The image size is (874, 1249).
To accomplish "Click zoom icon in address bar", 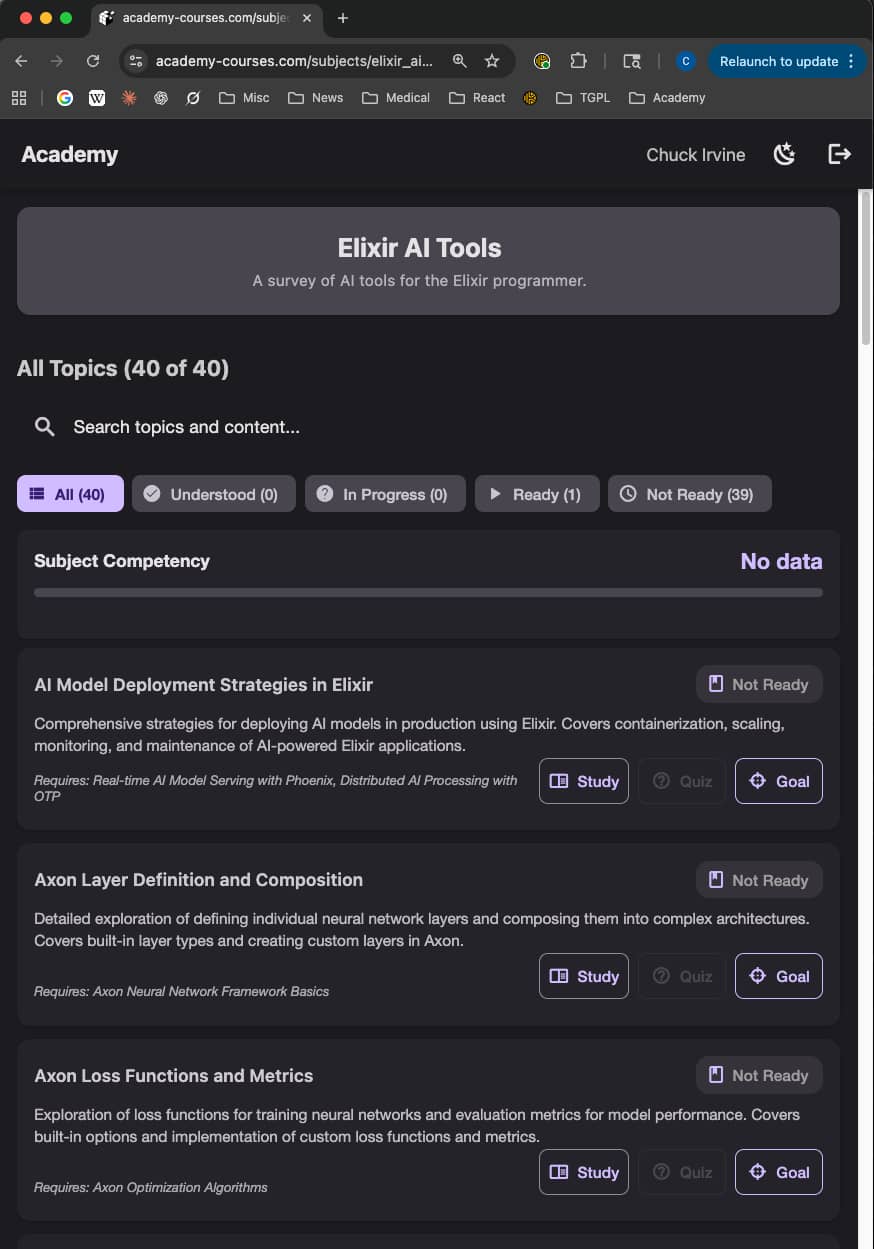I will [459, 61].
